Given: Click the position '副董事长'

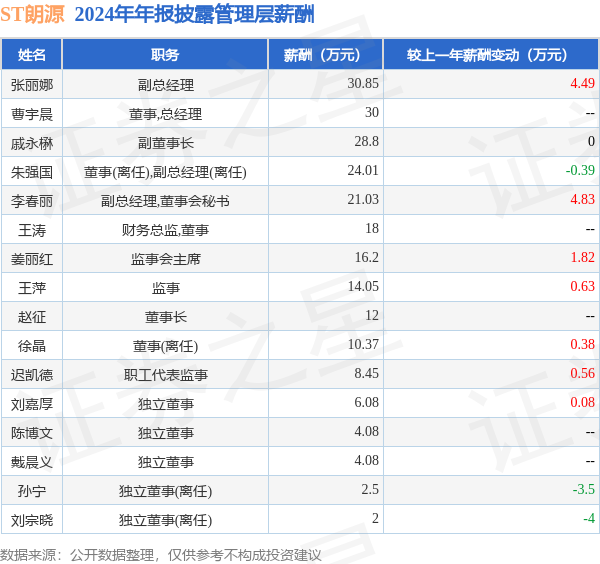Looking at the screenshot, I should (x=166, y=143).
